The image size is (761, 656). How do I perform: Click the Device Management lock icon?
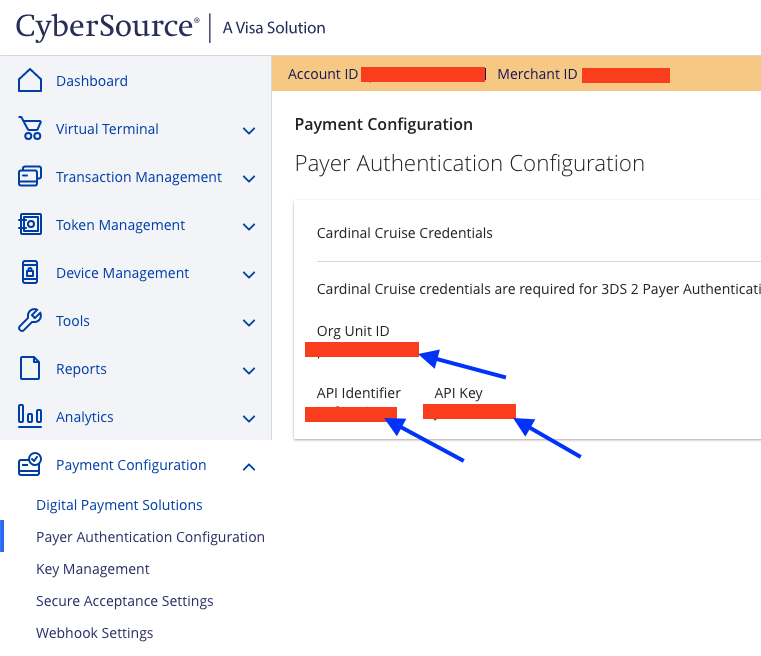[x=30, y=272]
